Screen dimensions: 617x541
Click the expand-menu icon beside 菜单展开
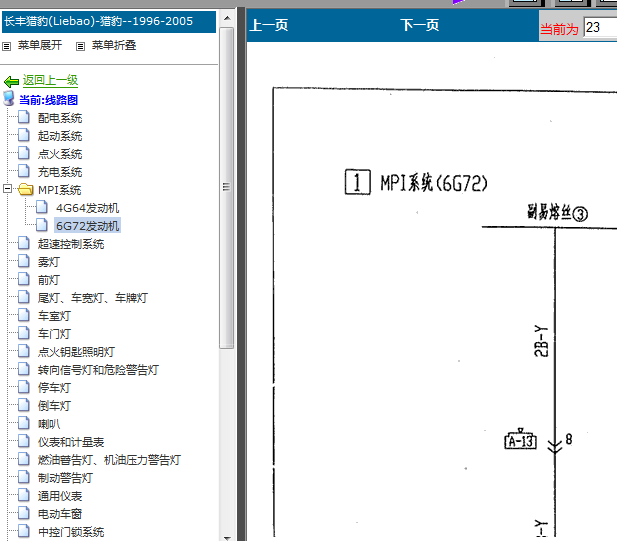tap(6, 46)
